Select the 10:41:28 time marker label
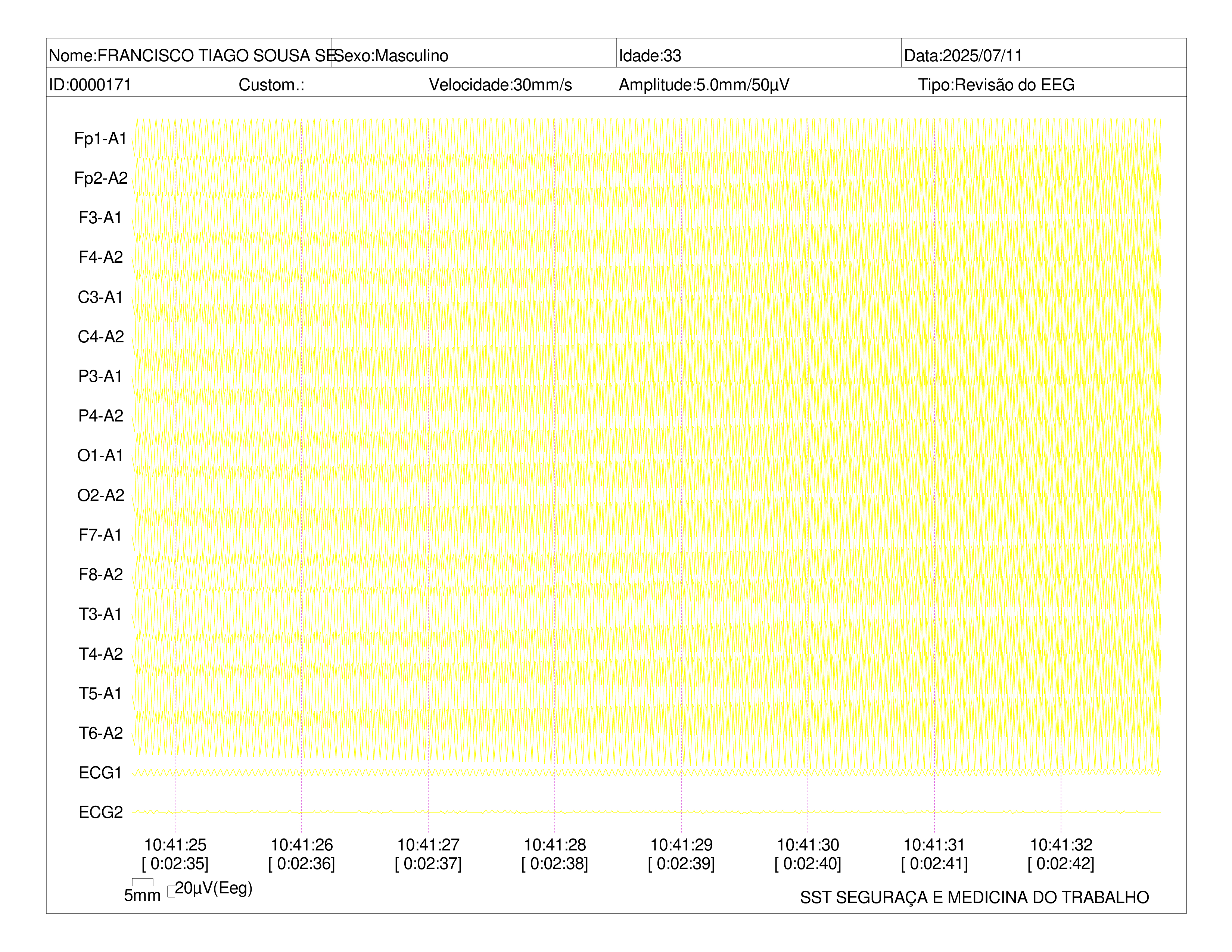Viewport: 1232px width, 952px height. tap(554, 845)
